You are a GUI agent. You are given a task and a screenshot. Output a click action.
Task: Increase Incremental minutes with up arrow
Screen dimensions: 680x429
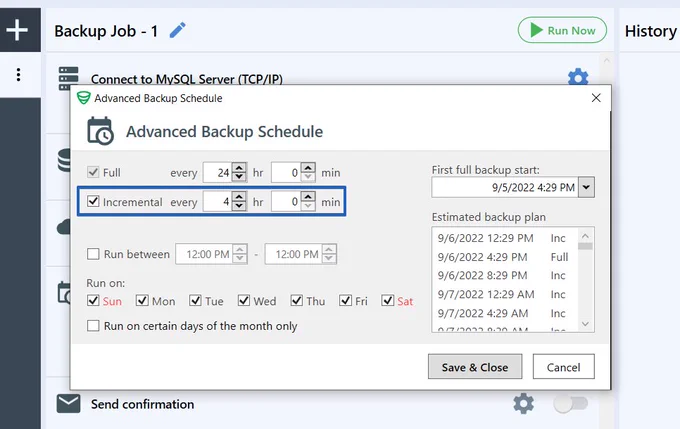[x=308, y=196]
